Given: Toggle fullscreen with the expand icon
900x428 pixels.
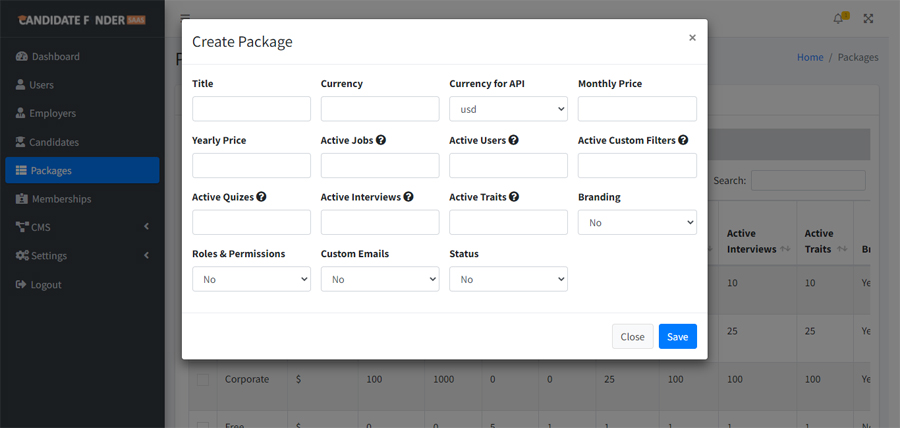Looking at the screenshot, I should click(x=868, y=18).
